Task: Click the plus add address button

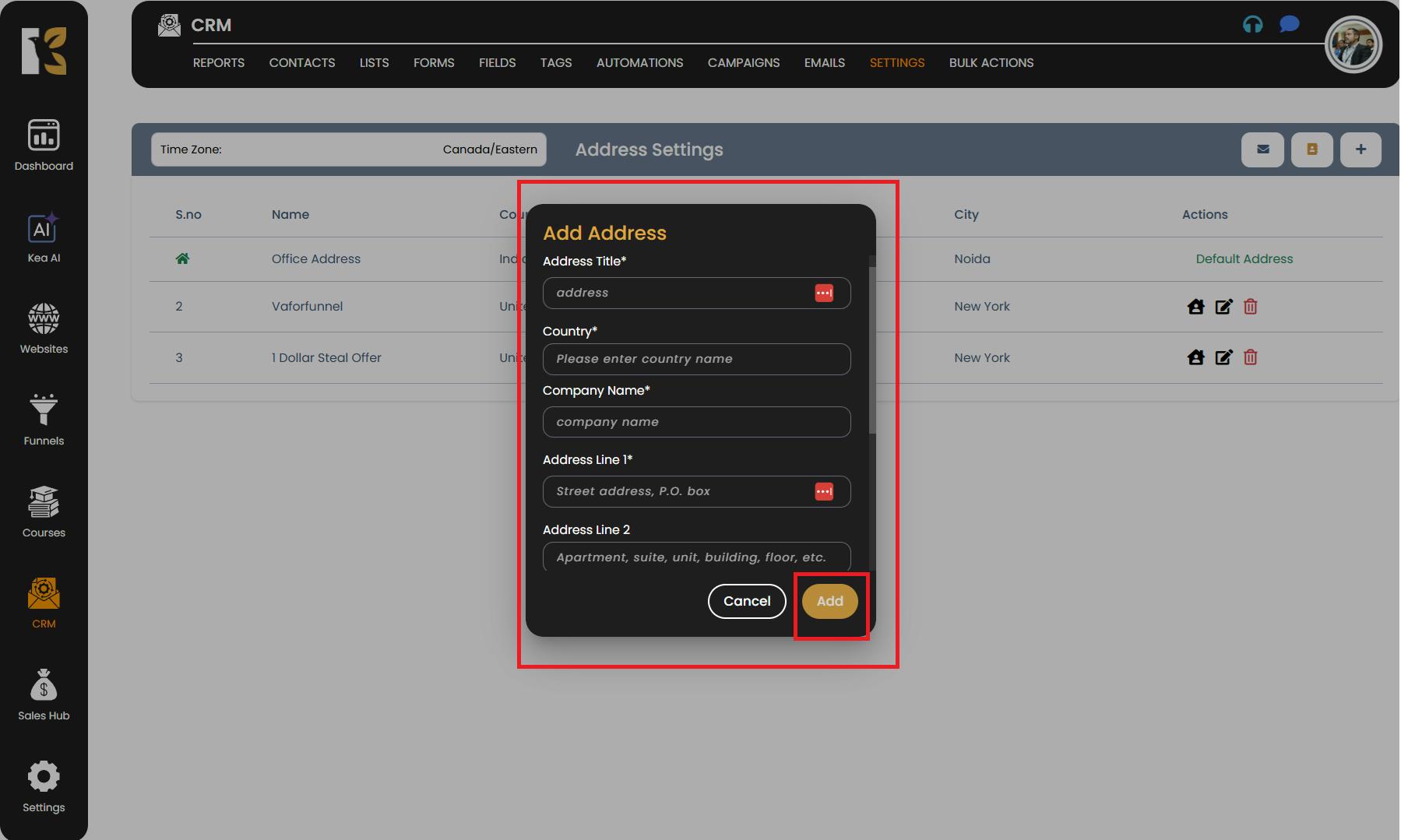Action: (1360, 149)
